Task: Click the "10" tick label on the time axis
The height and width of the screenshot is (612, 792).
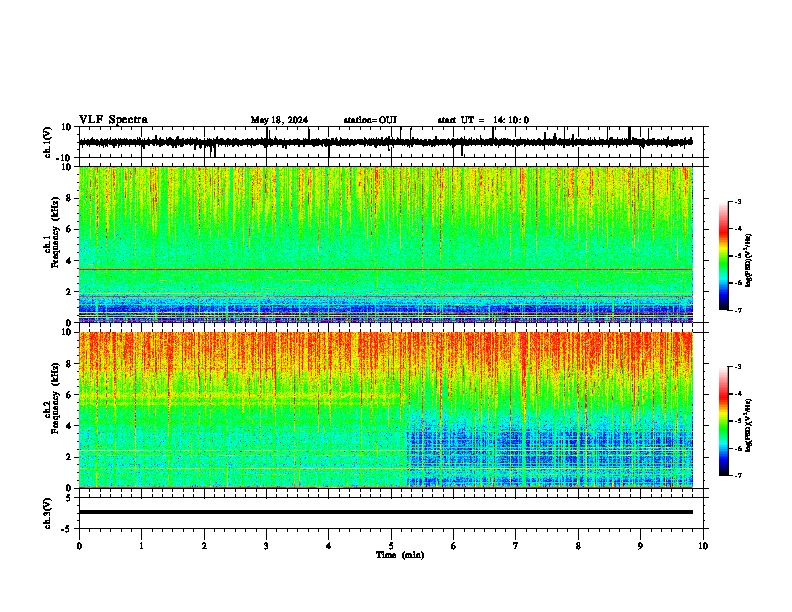Action: point(703,546)
